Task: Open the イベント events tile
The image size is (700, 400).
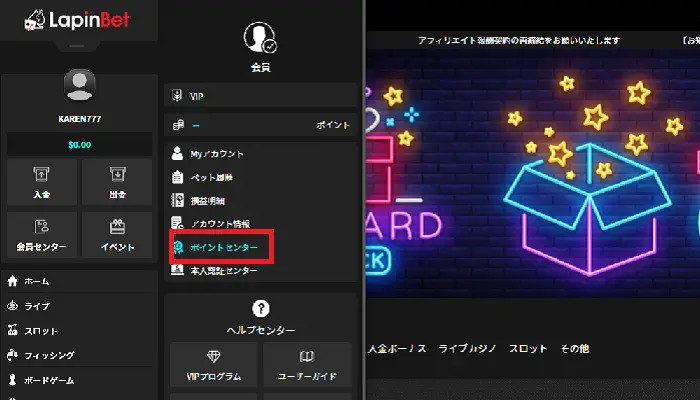Action: tap(117, 234)
